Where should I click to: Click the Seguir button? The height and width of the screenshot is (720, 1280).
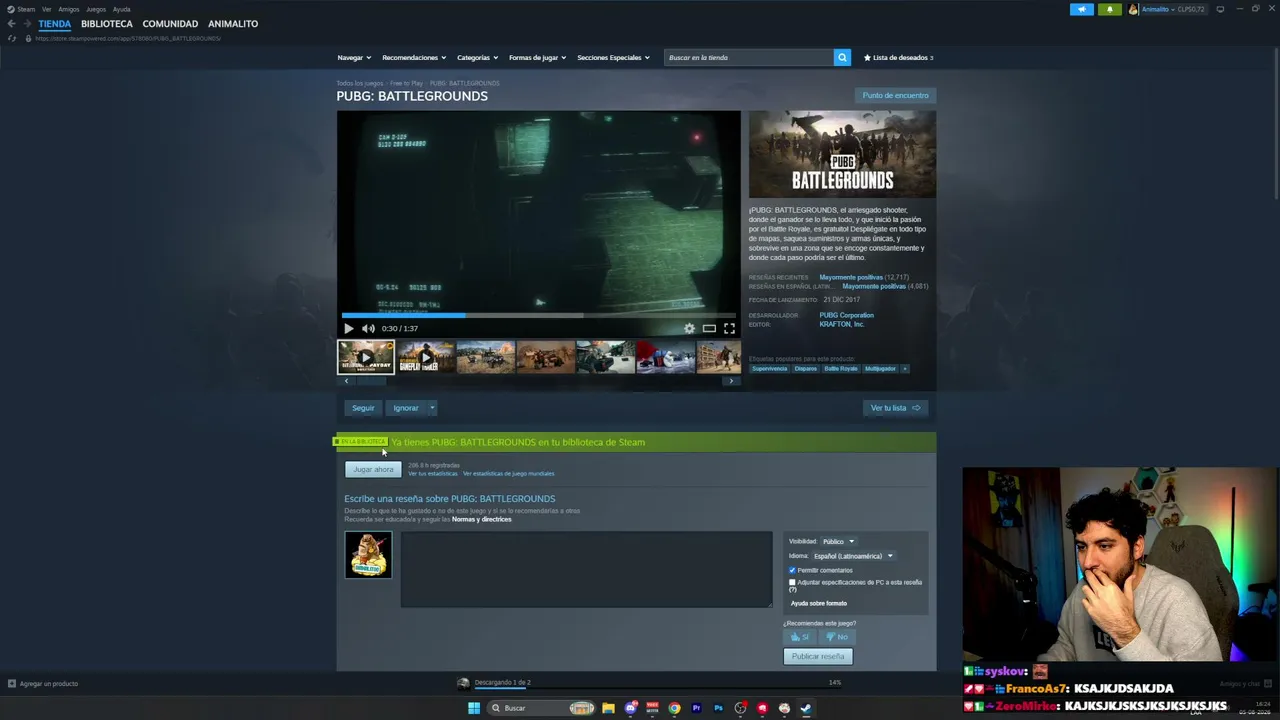pyautogui.click(x=363, y=408)
